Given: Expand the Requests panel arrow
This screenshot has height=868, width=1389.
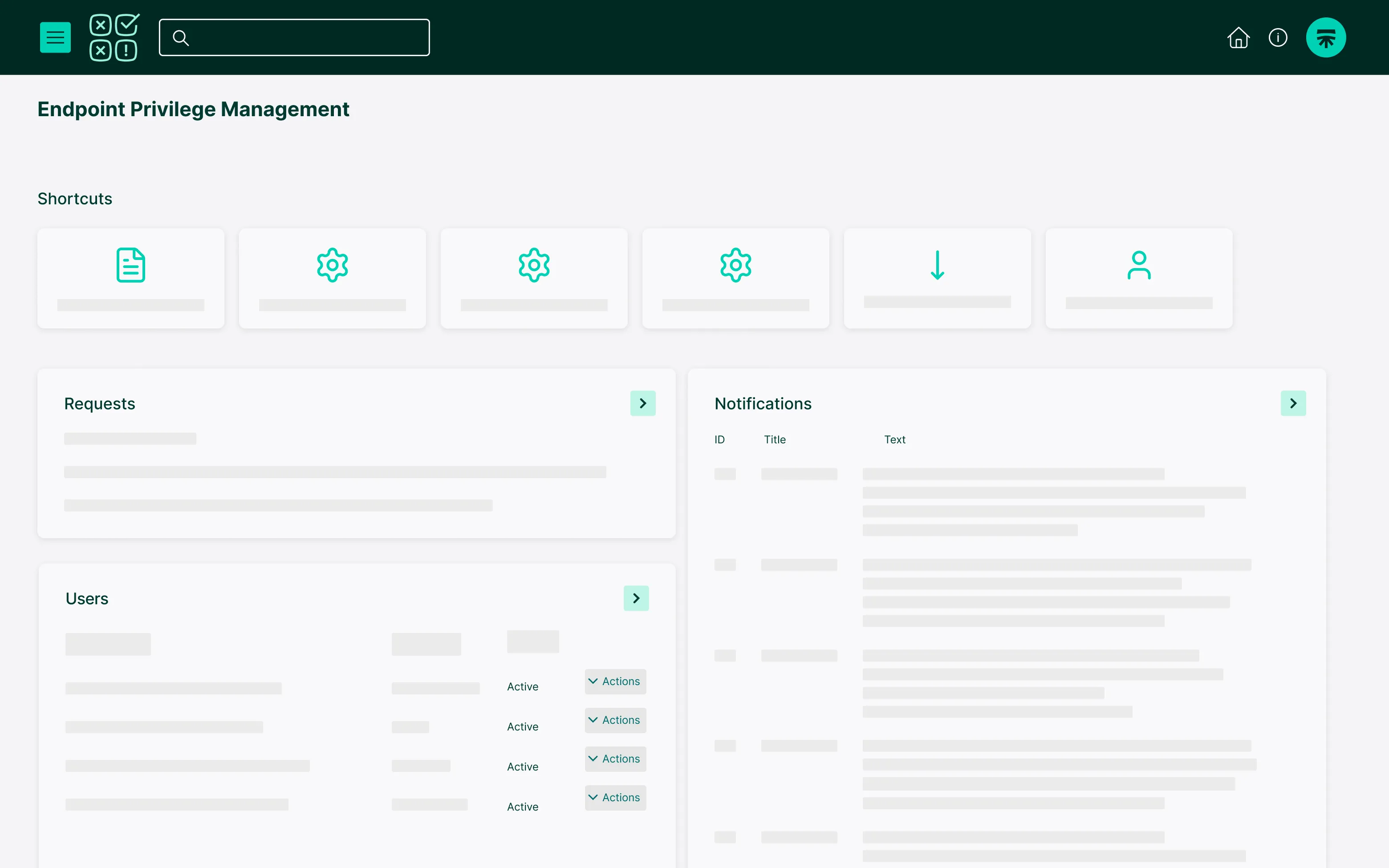Looking at the screenshot, I should [643, 404].
